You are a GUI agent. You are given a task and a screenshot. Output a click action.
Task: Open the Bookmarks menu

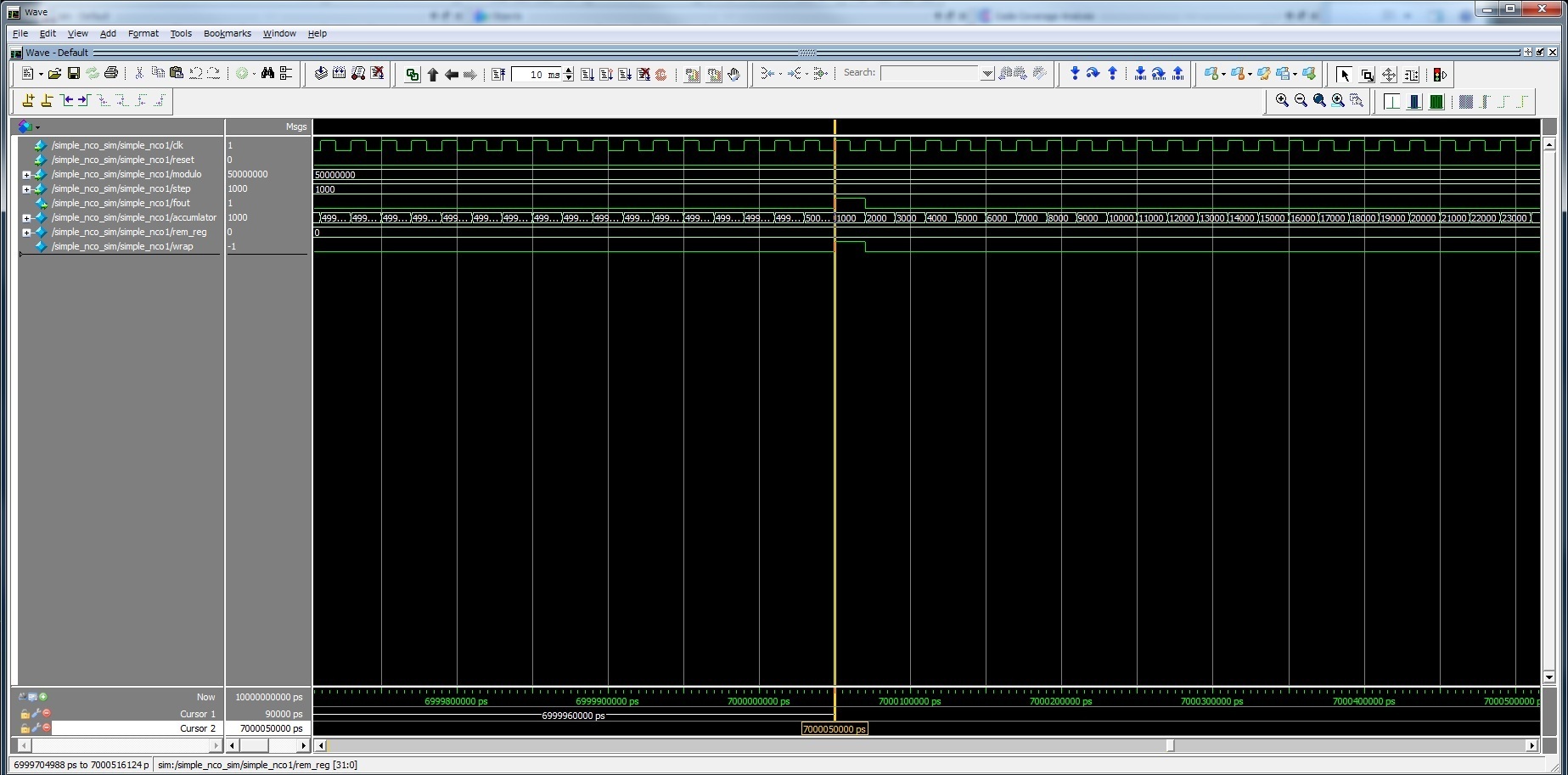227,33
